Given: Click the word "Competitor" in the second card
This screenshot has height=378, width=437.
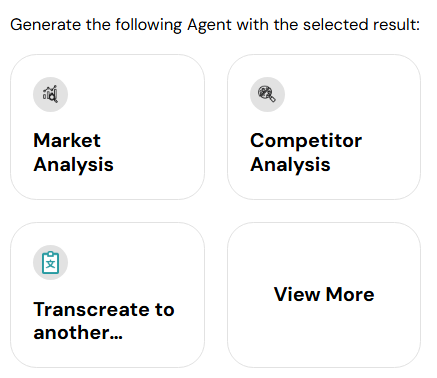Looking at the screenshot, I should 306,141.
